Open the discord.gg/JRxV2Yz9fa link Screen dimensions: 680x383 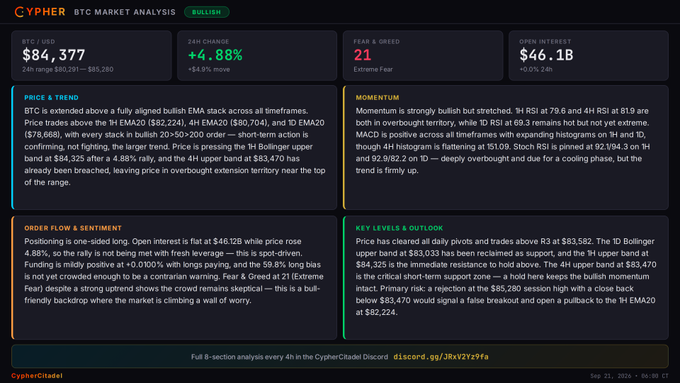pyautogui.click(x=441, y=357)
